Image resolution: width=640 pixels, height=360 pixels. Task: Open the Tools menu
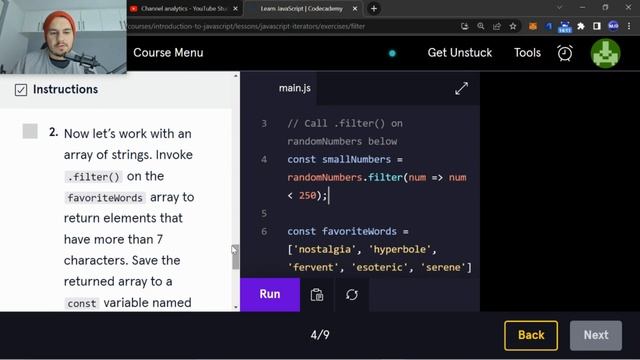527,53
